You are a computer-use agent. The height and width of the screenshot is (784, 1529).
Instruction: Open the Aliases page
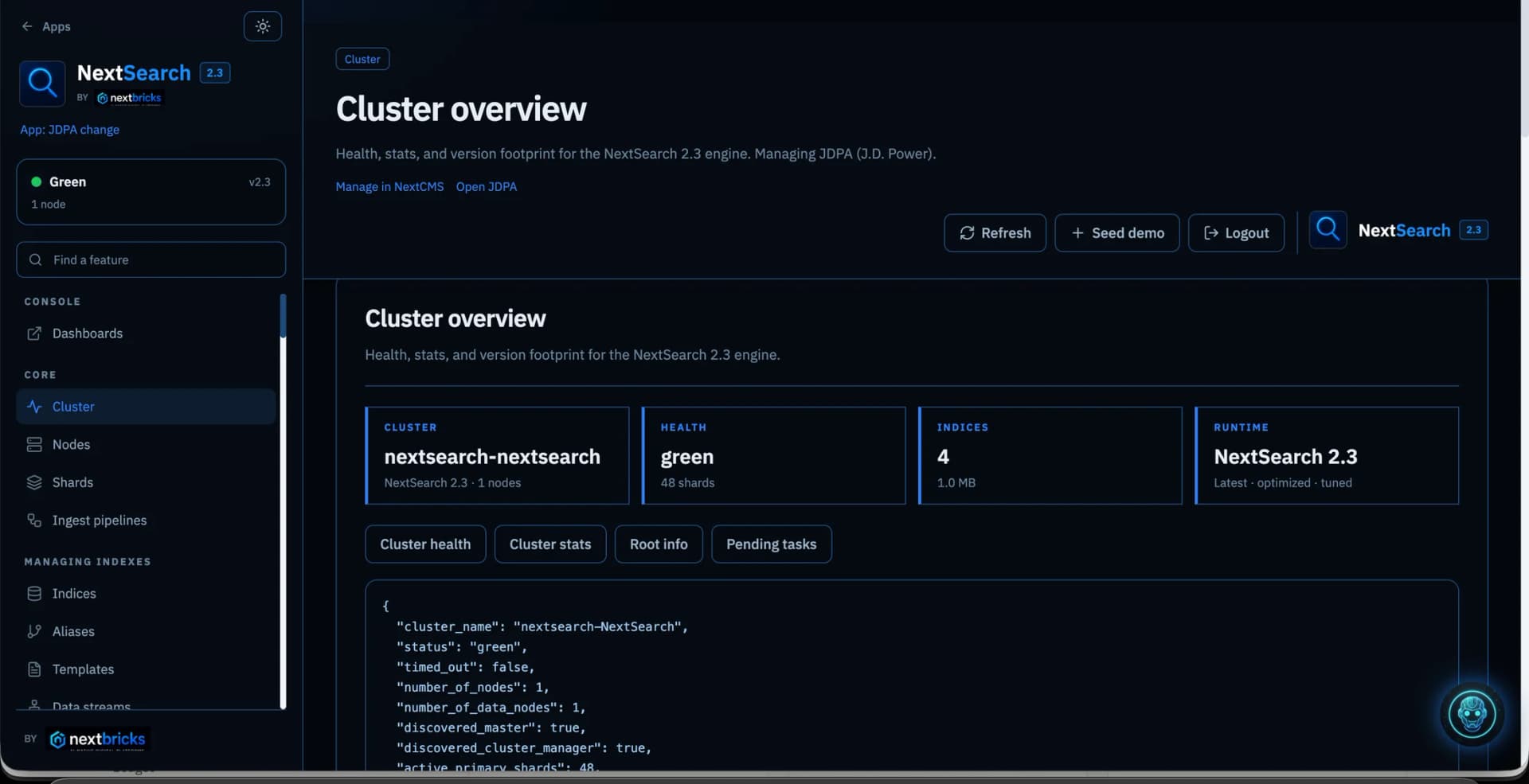click(x=146, y=631)
